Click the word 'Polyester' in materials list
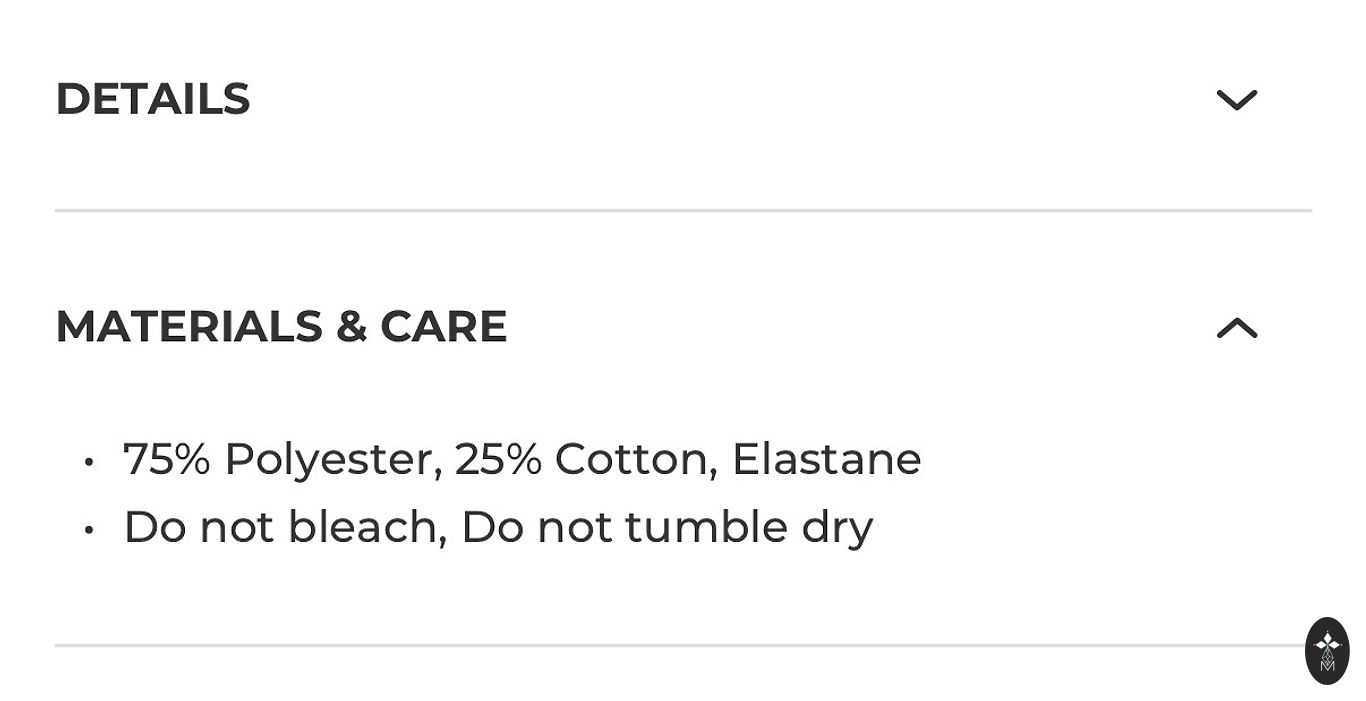The image size is (1366, 701). (332, 460)
